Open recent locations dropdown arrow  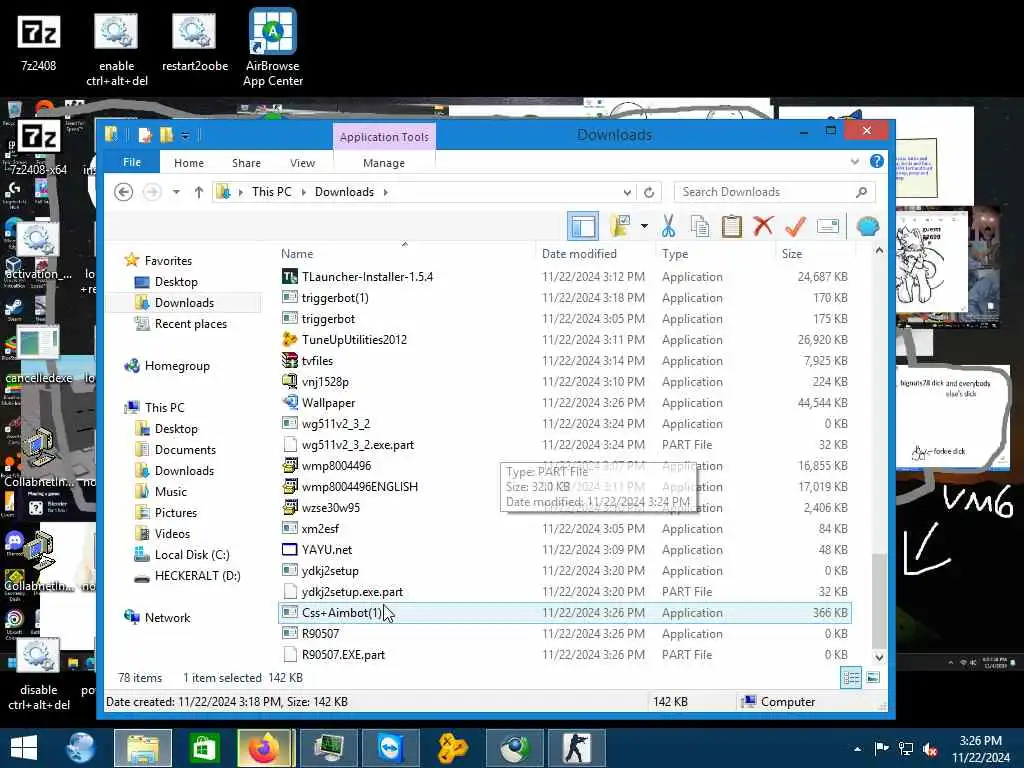click(176, 192)
